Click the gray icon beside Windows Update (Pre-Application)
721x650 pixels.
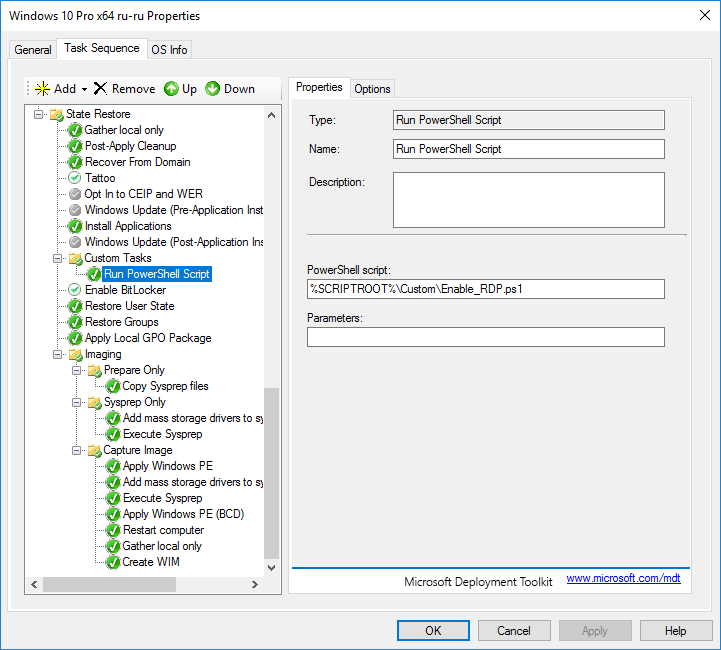click(x=75, y=210)
